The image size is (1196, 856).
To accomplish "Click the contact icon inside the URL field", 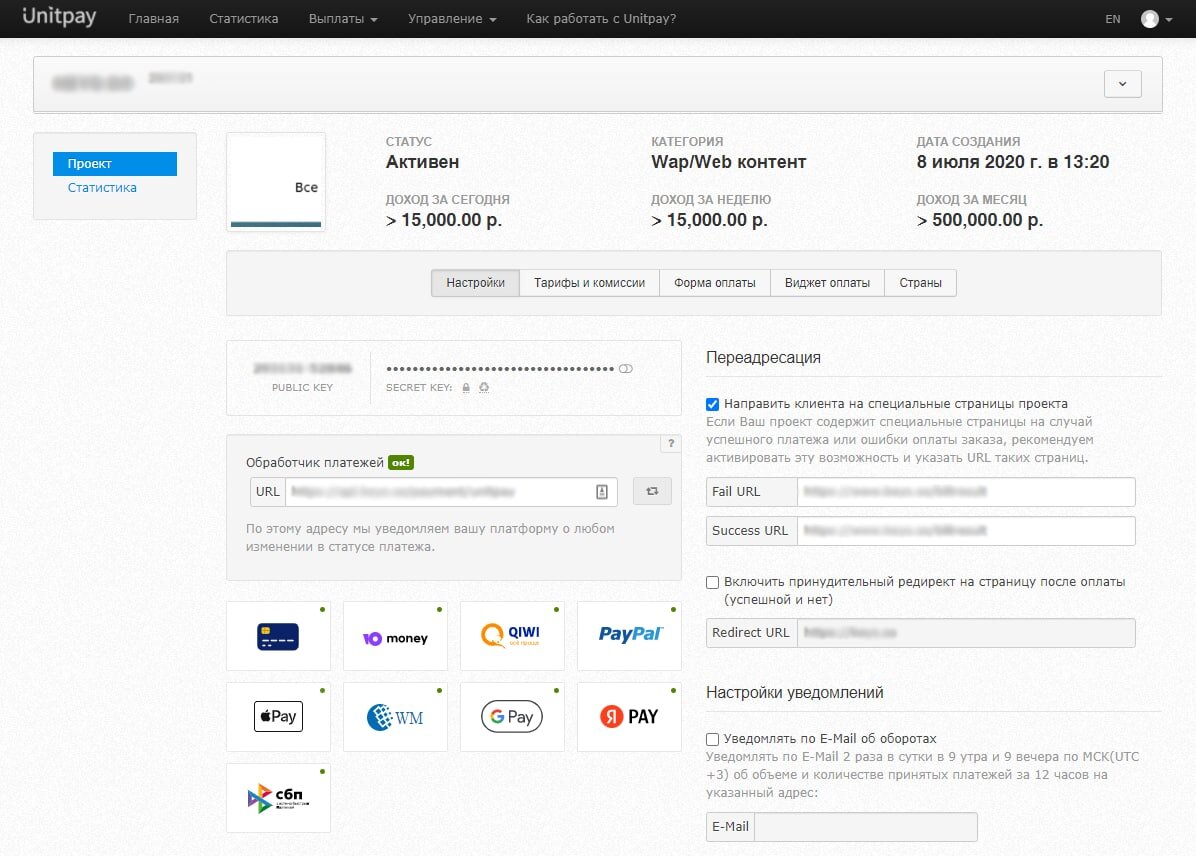I will tap(602, 492).
